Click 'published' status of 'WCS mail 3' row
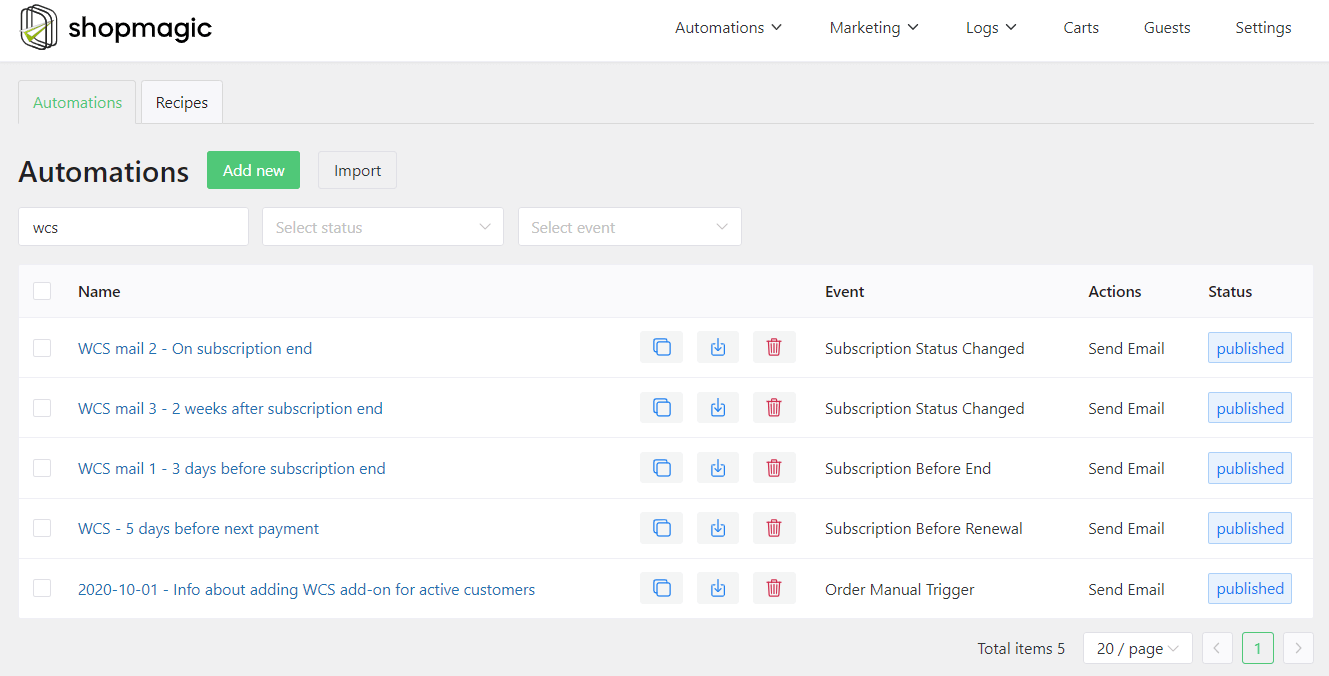The image size is (1329, 676). pos(1250,408)
